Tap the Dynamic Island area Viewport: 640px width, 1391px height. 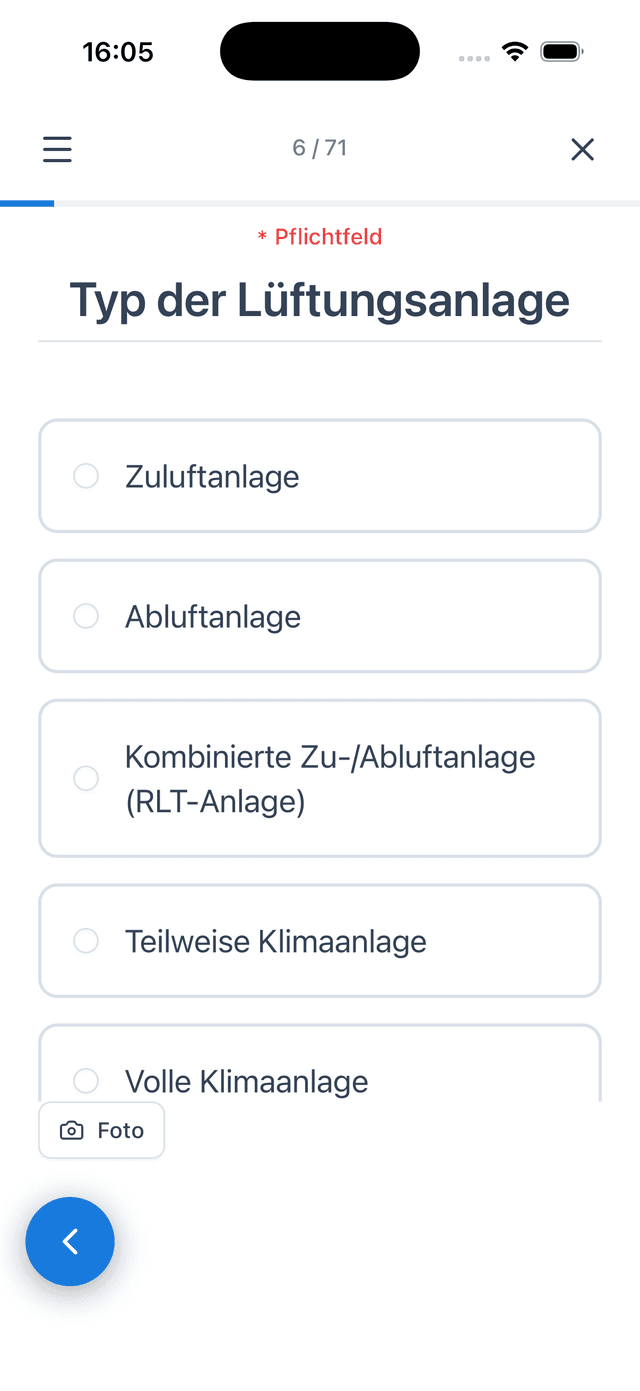320,50
